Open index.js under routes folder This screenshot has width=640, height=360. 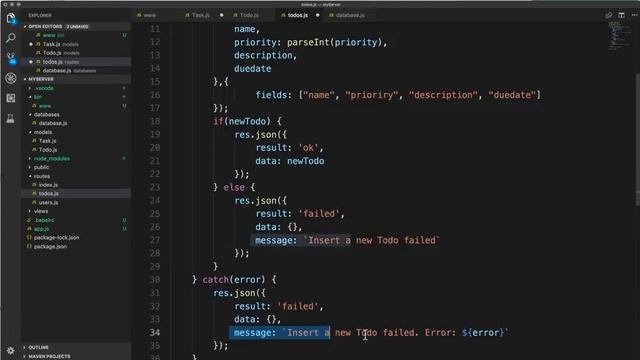(x=48, y=185)
